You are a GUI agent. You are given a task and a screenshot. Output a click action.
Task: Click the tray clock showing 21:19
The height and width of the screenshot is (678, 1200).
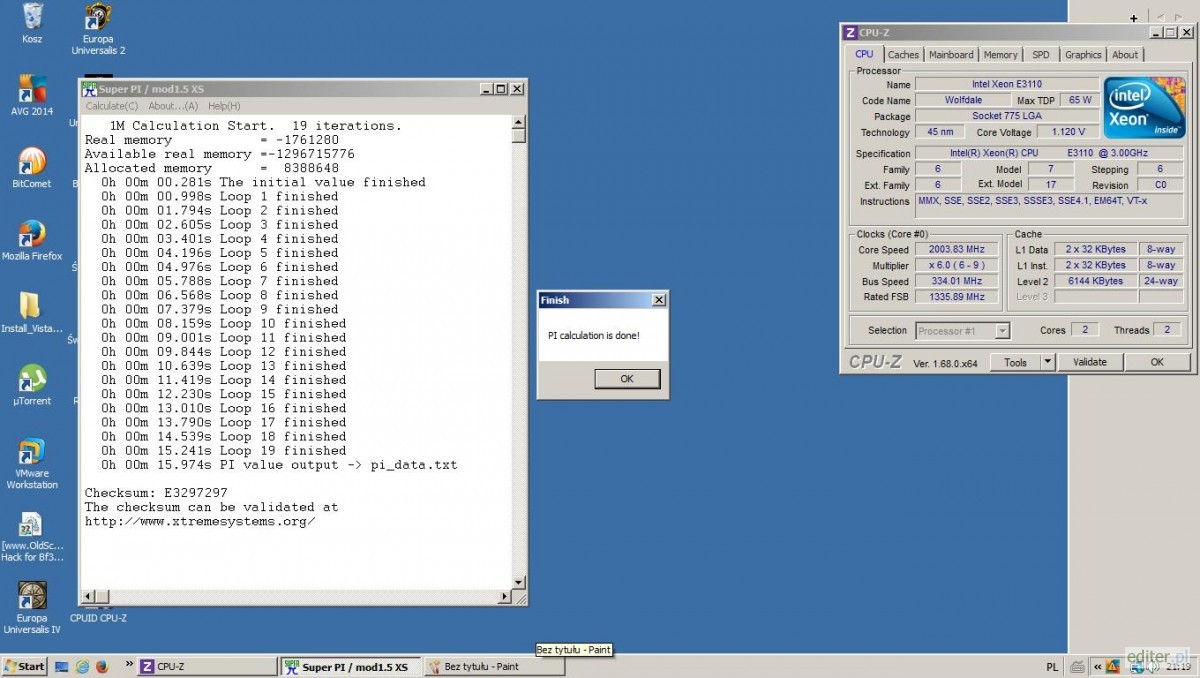(x=1177, y=667)
